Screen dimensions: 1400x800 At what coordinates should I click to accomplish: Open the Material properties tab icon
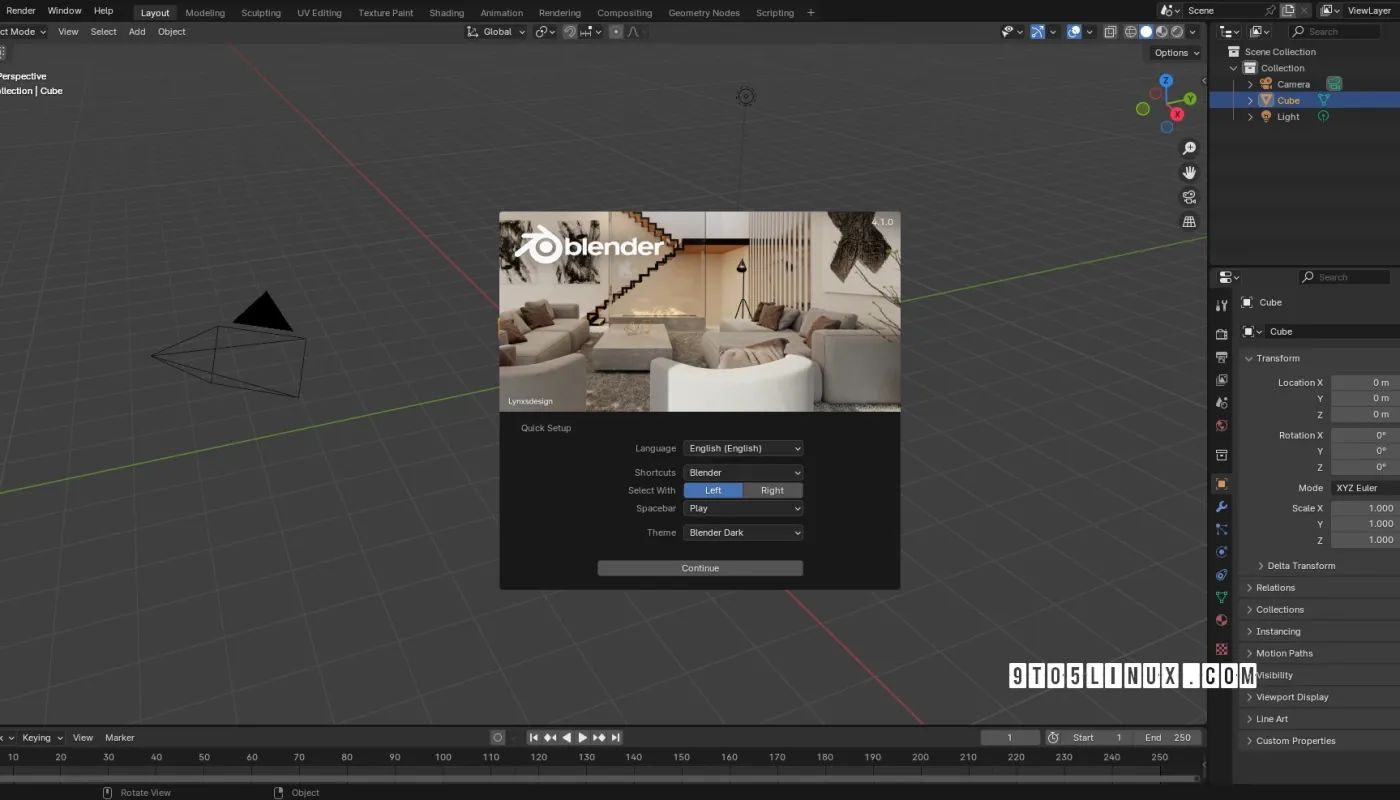click(1221, 621)
